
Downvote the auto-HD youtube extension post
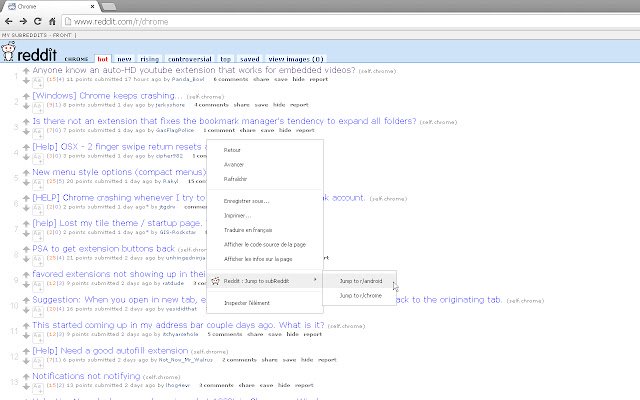click(x=26, y=81)
